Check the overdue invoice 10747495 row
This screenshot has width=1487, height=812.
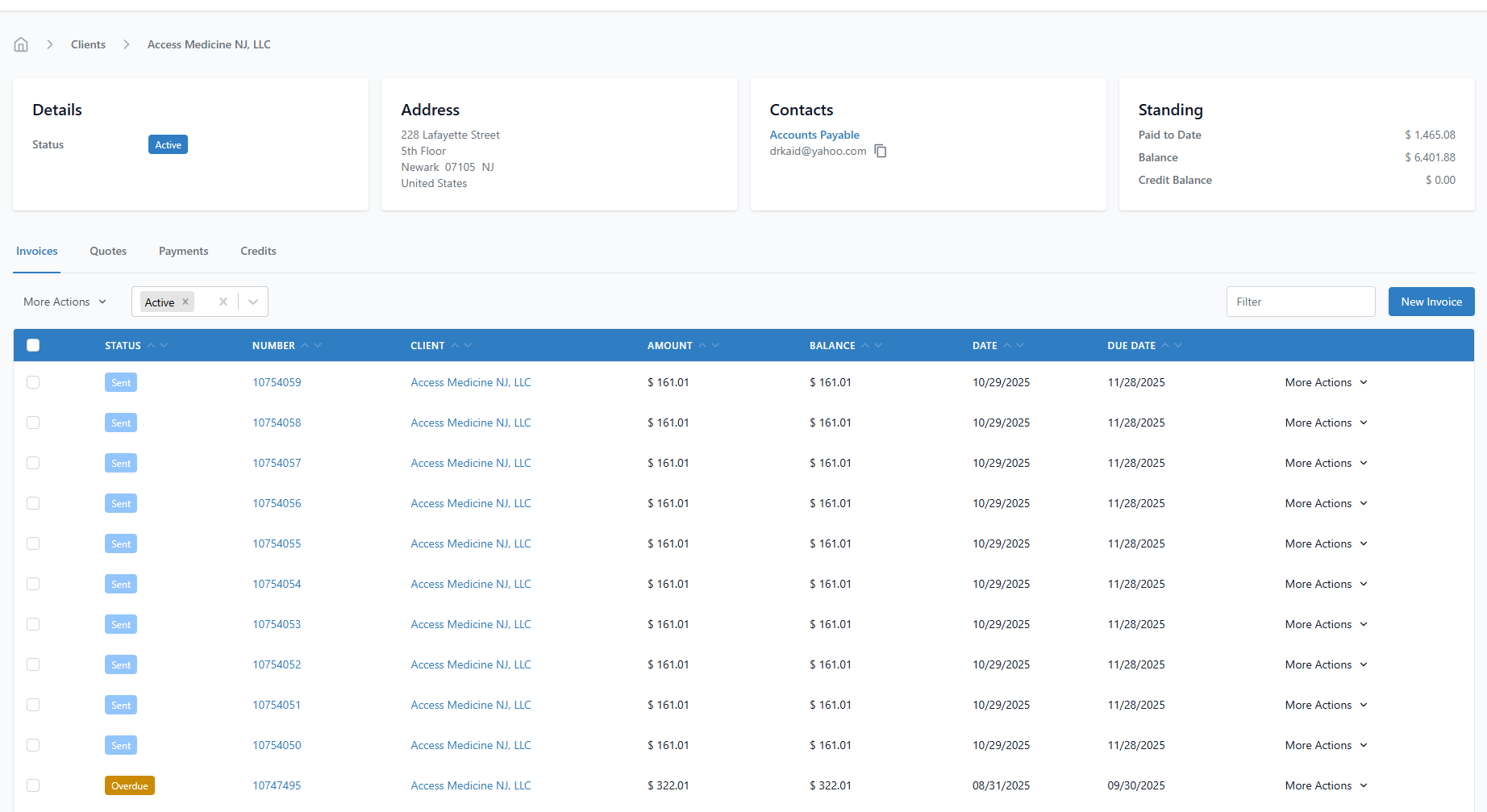click(x=33, y=785)
